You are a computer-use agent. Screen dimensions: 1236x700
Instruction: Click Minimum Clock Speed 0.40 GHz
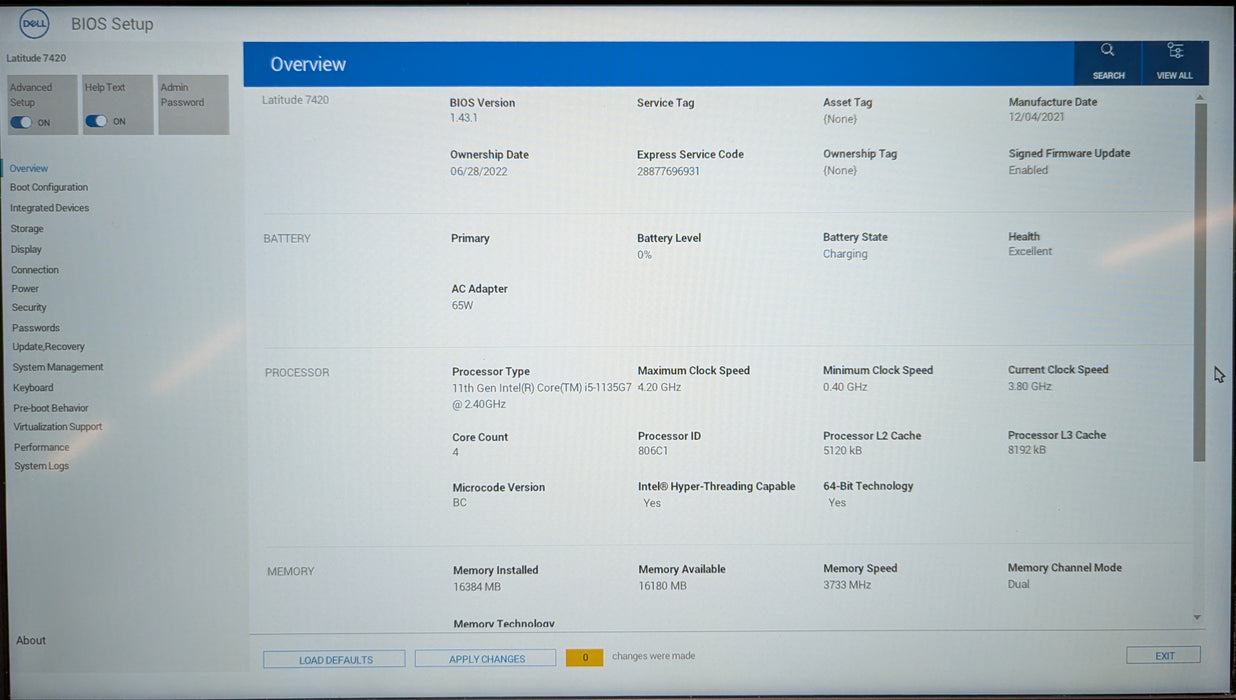(x=845, y=387)
